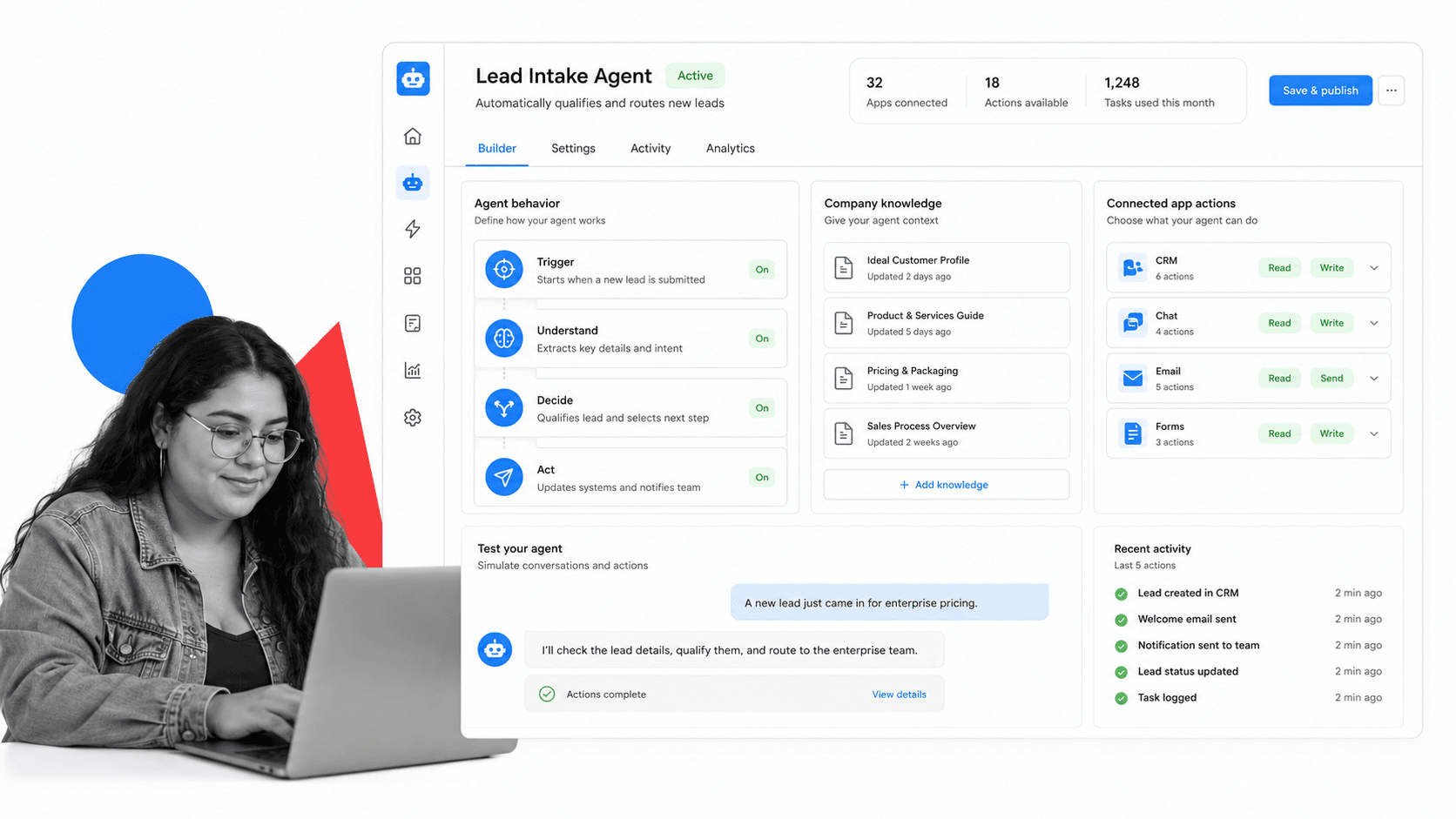Toggle Chat Read permission
1456x819 pixels.
click(x=1279, y=323)
